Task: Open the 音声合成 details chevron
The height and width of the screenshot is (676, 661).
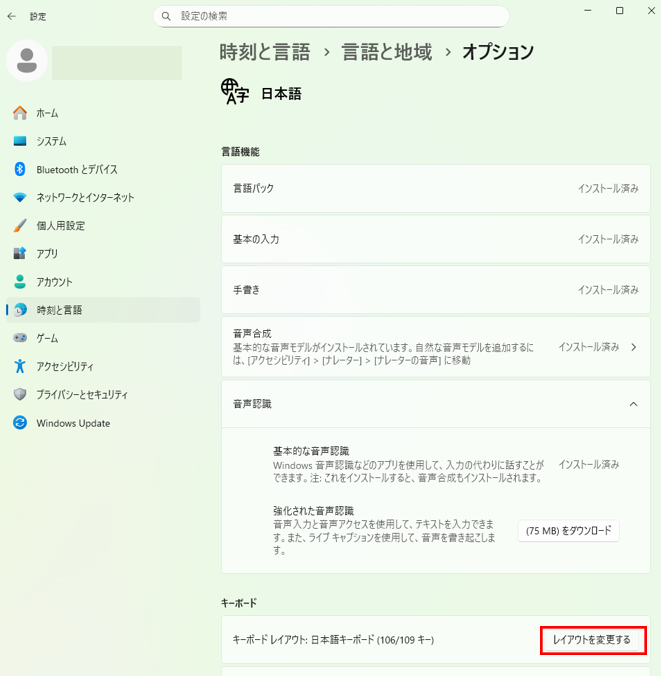Action: 633,347
